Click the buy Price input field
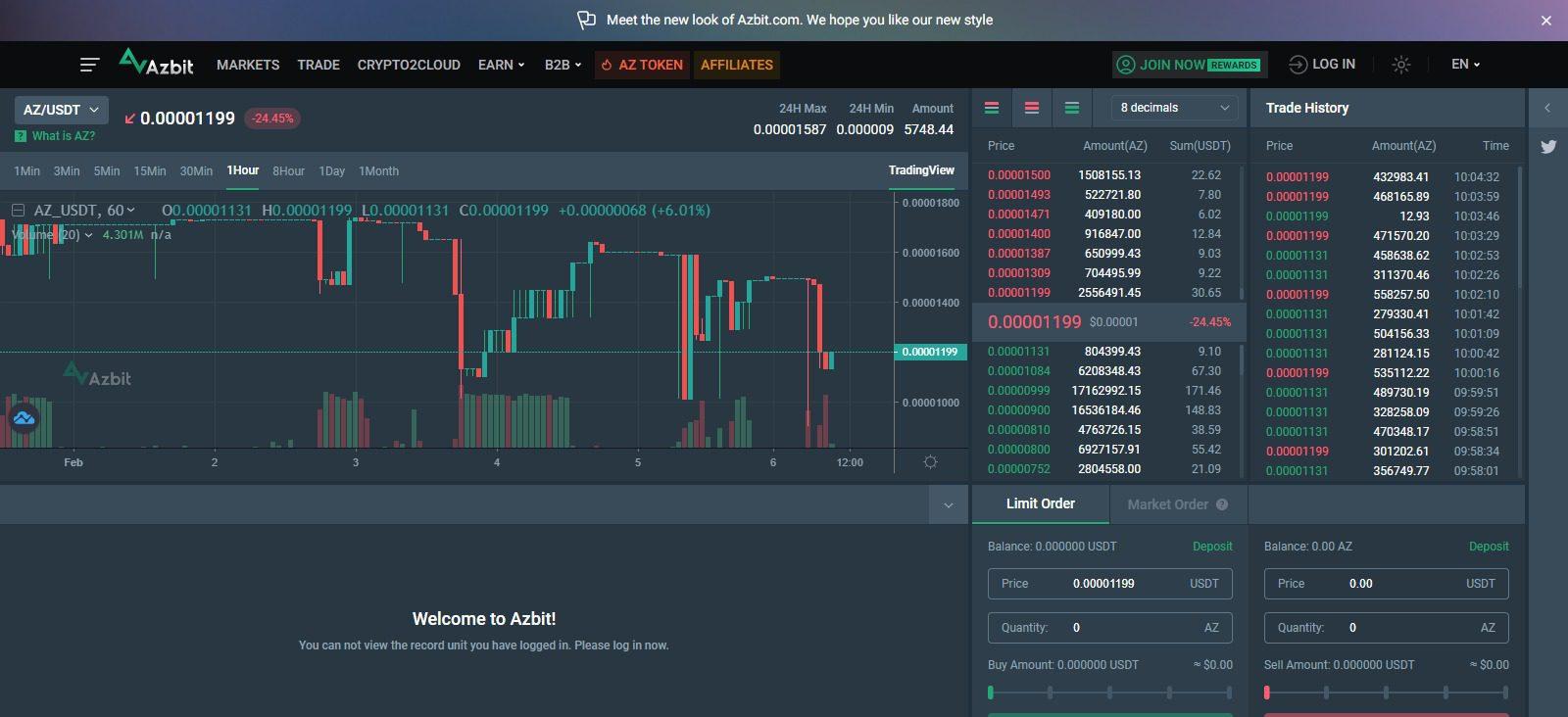The width and height of the screenshot is (1568, 717). point(1110,584)
